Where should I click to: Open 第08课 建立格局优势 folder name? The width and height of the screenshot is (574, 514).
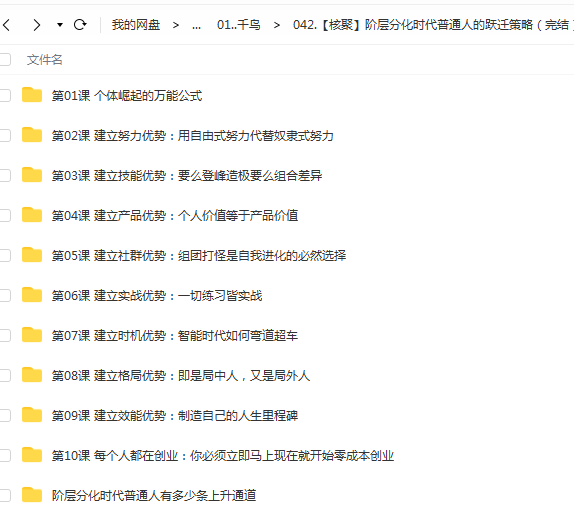click(x=181, y=375)
